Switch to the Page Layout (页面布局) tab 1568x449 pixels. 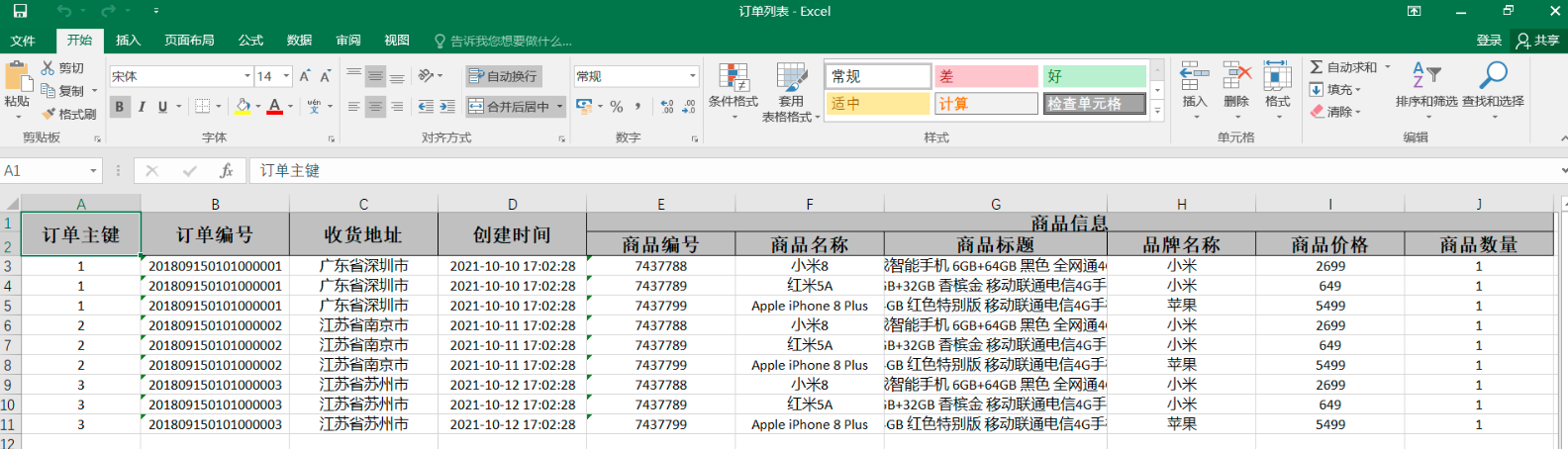click(x=189, y=41)
